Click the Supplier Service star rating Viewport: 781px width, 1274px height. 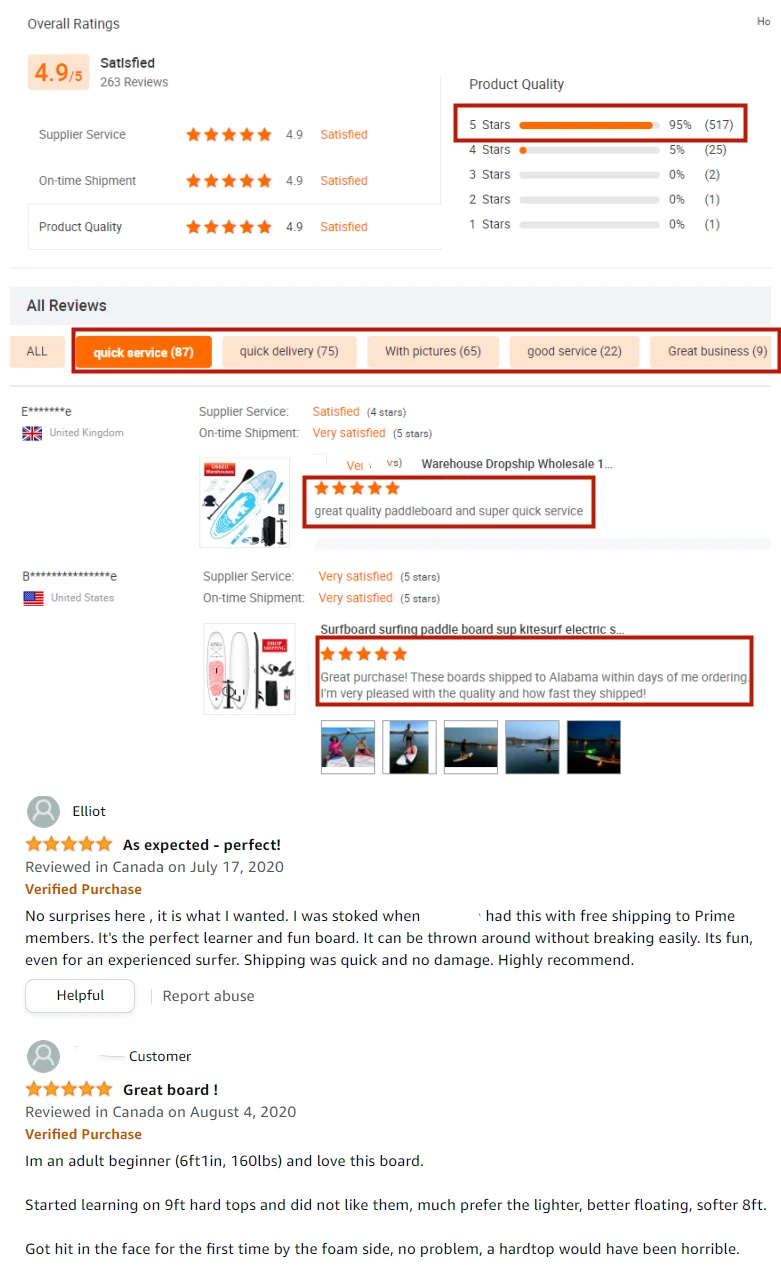tap(229, 135)
